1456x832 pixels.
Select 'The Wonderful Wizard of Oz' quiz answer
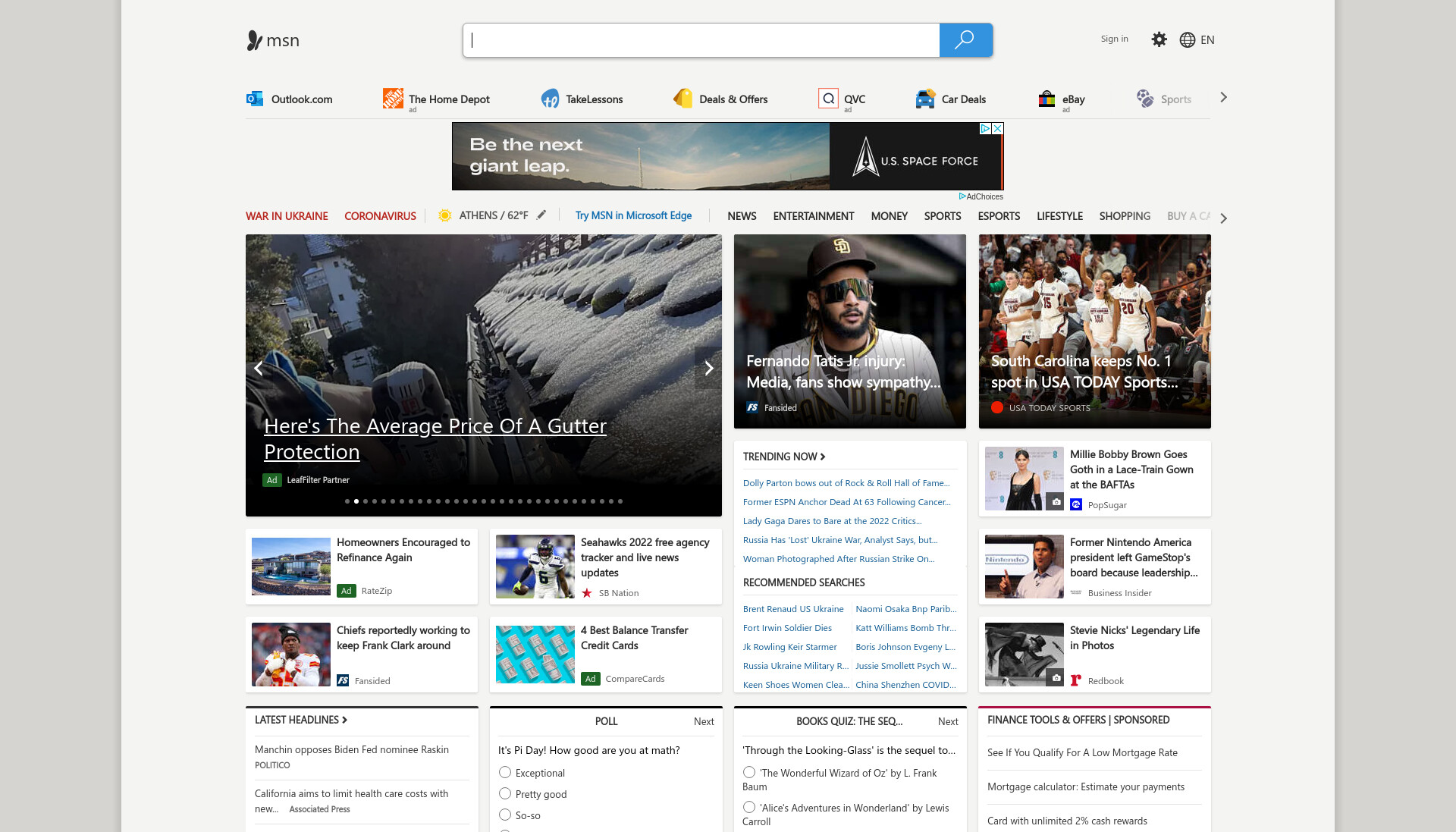(x=749, y=772)
